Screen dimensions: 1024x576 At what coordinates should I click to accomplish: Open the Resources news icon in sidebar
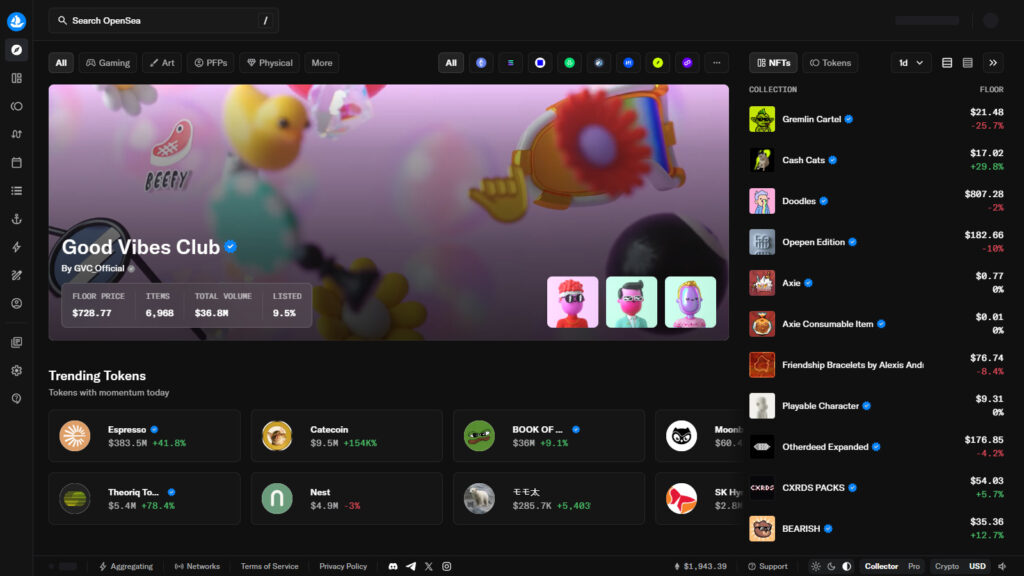tap(16, 342)
